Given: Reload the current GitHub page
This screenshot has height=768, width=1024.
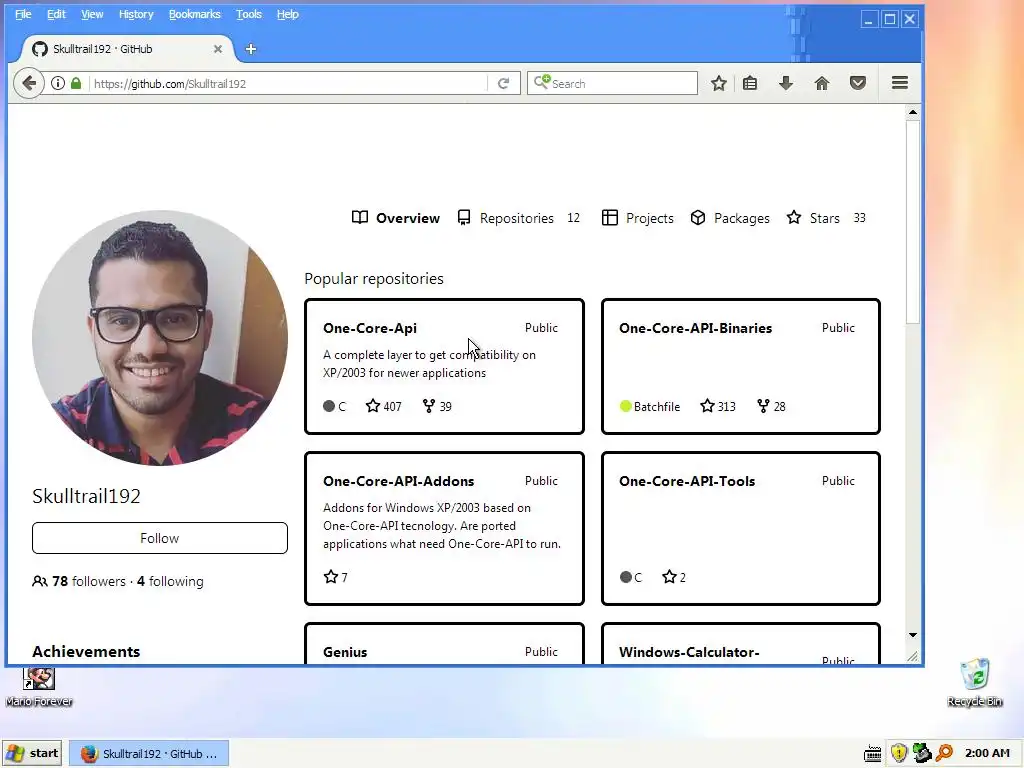Looking at the screenshot, I should [504, 84].
